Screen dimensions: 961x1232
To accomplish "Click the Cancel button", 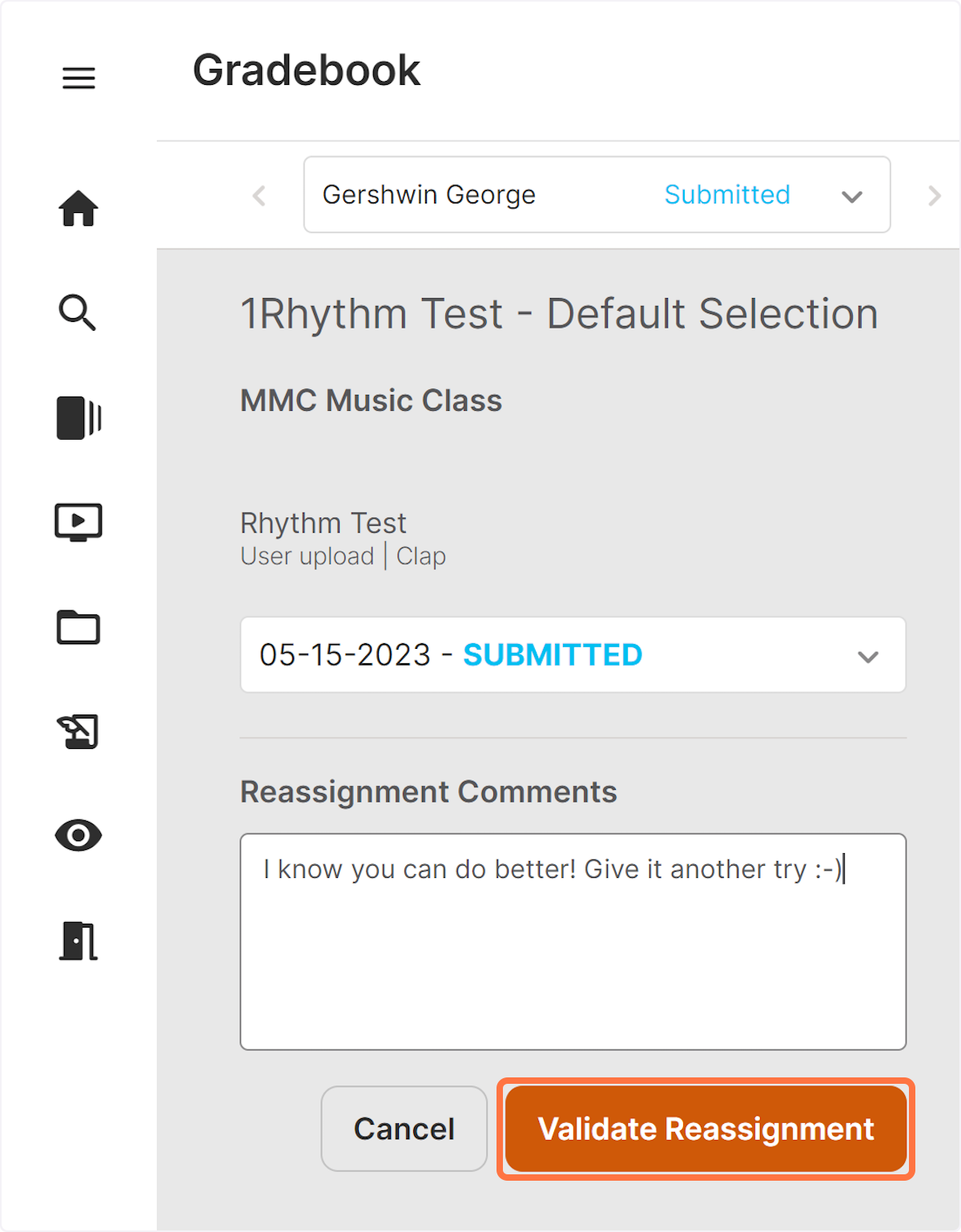I will tap(404, 1129).
